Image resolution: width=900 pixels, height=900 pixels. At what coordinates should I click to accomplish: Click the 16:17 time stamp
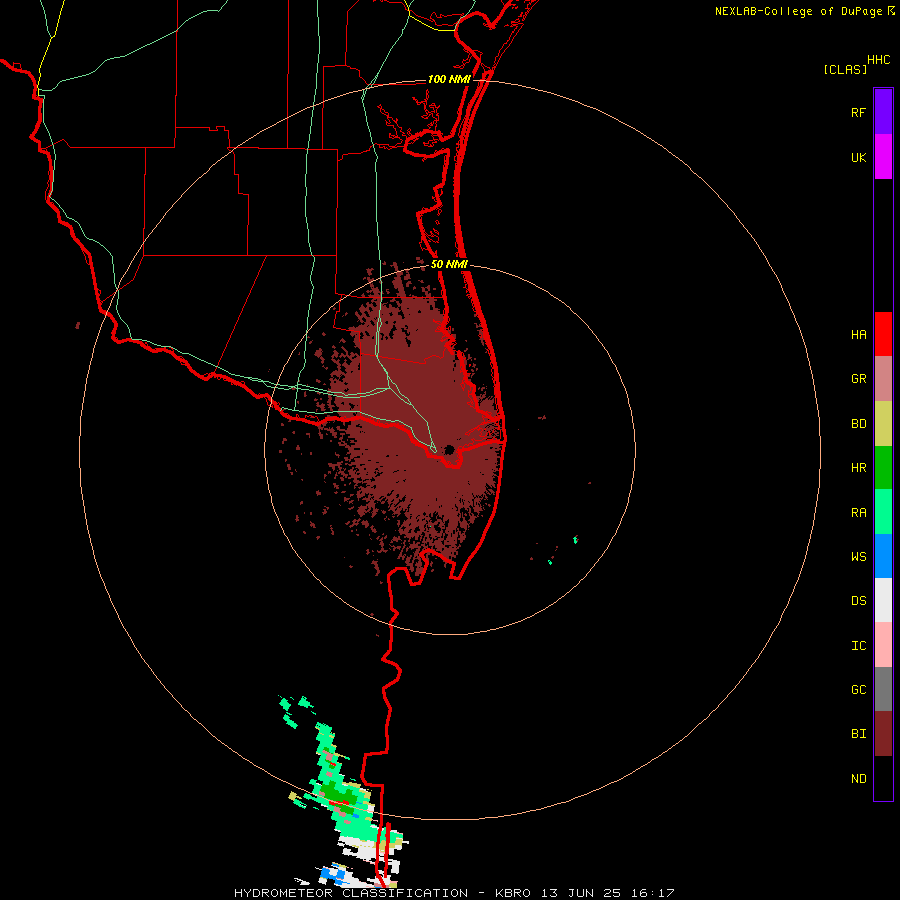pyautogui.click(x=651, y=893)
